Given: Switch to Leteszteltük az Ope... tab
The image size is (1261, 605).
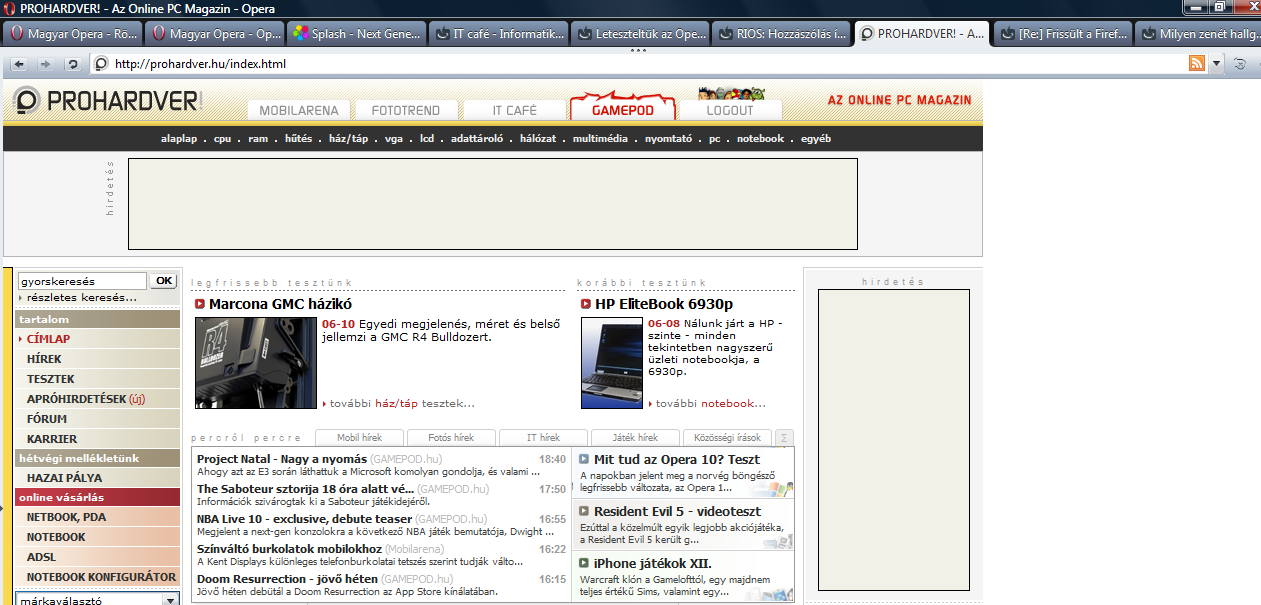Looking at the screenshot, I should point(640,34).
